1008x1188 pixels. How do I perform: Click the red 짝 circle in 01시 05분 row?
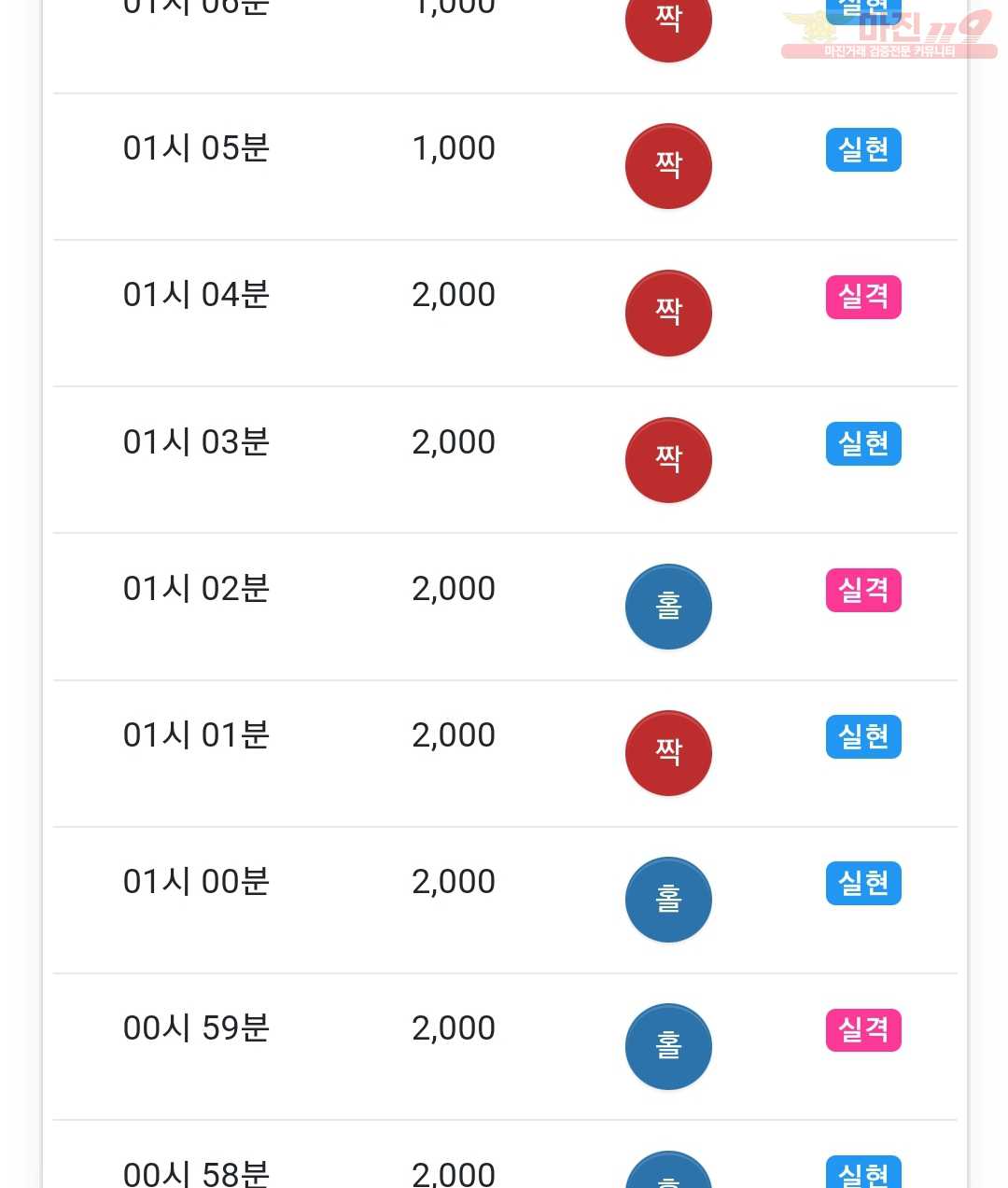point(668,166)
